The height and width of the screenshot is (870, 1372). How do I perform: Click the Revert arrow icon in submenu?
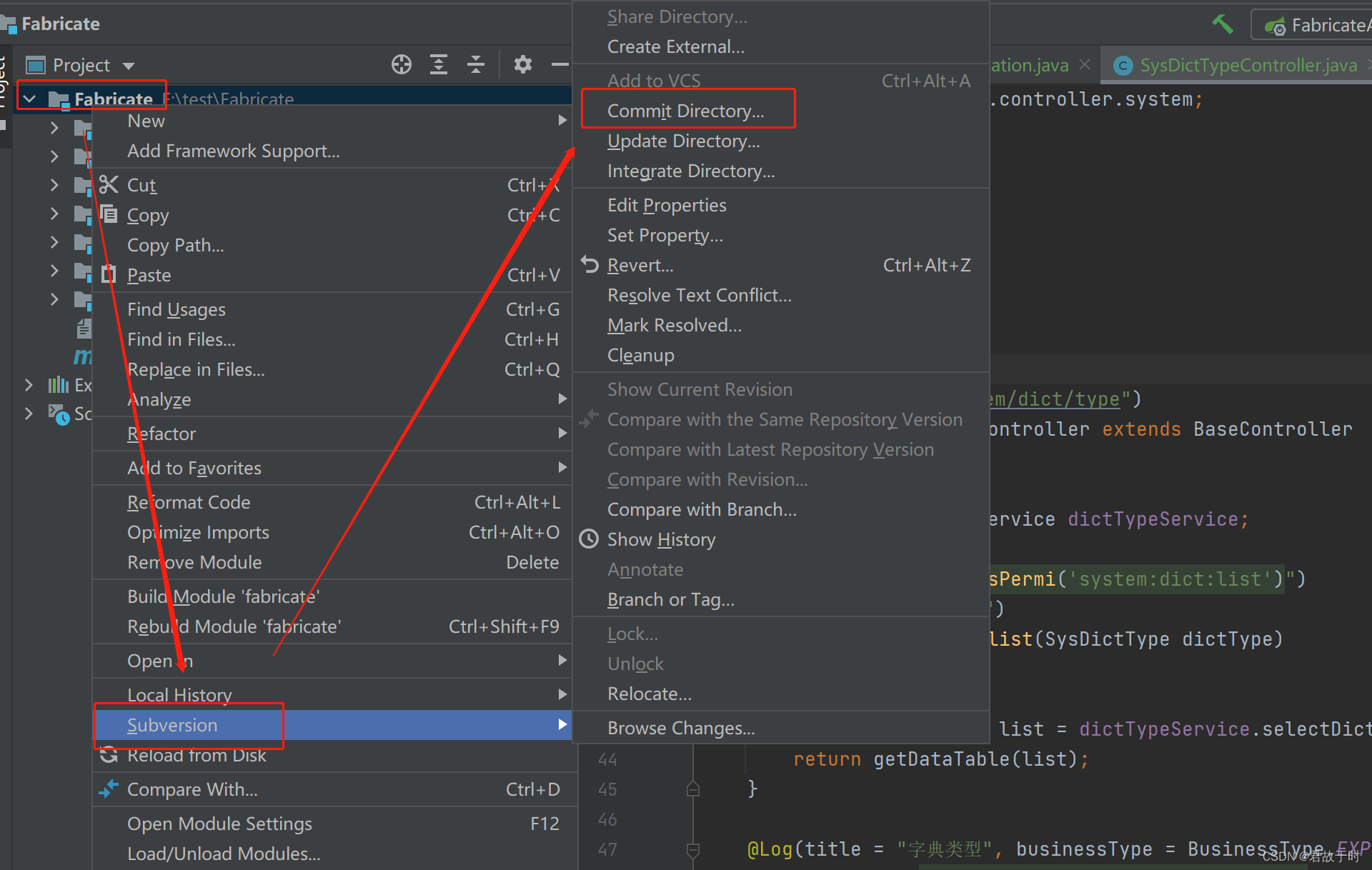click(x=590, y=265)
